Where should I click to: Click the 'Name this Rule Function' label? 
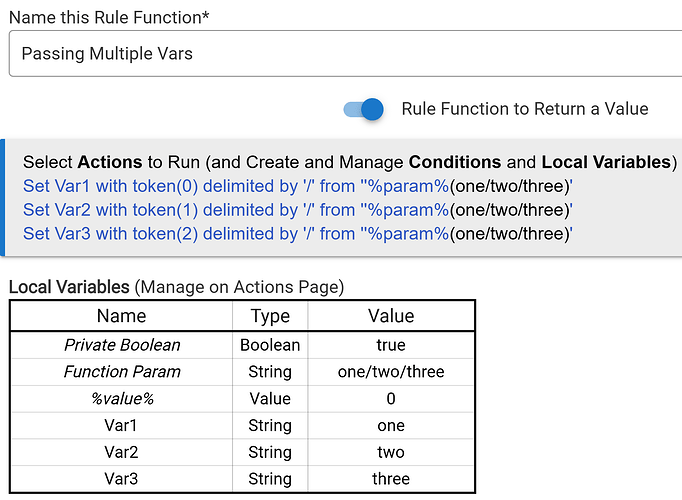[115, 16]
